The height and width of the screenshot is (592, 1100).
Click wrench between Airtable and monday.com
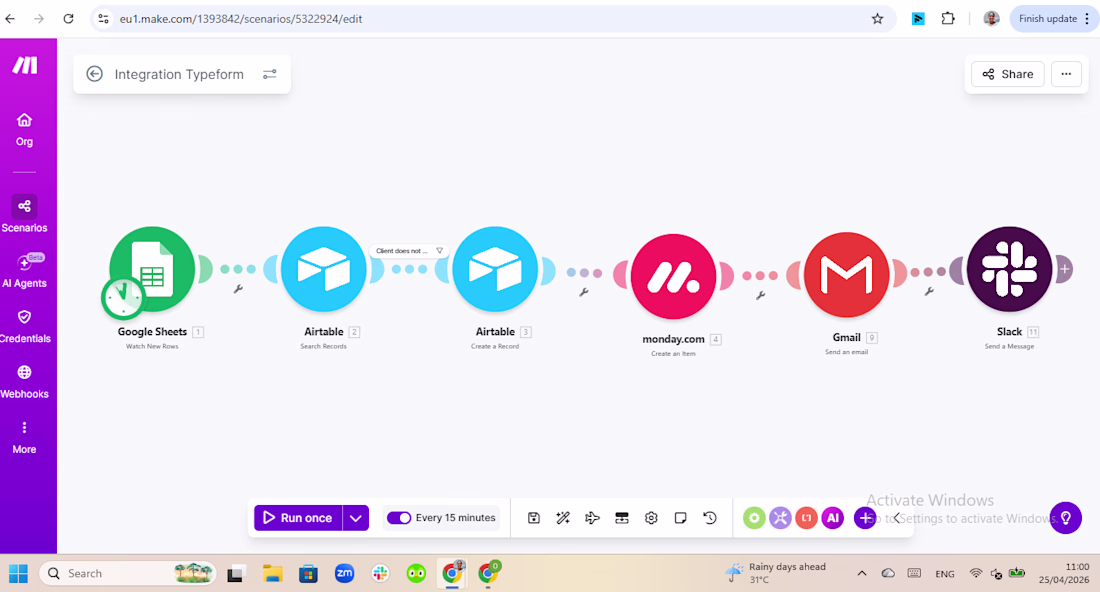click(584, 292)
